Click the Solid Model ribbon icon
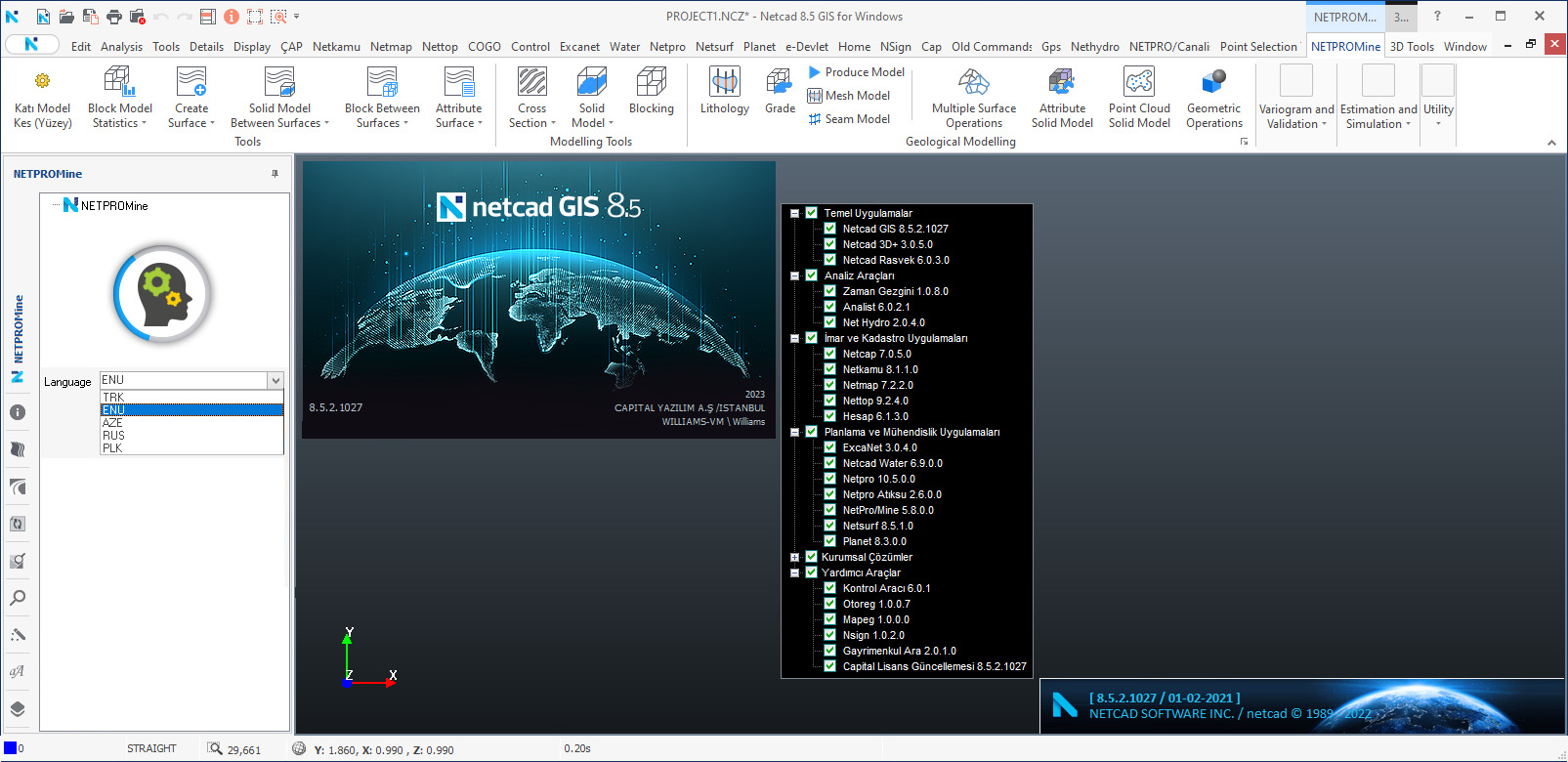1568x762 pixels. click(592, 82)
